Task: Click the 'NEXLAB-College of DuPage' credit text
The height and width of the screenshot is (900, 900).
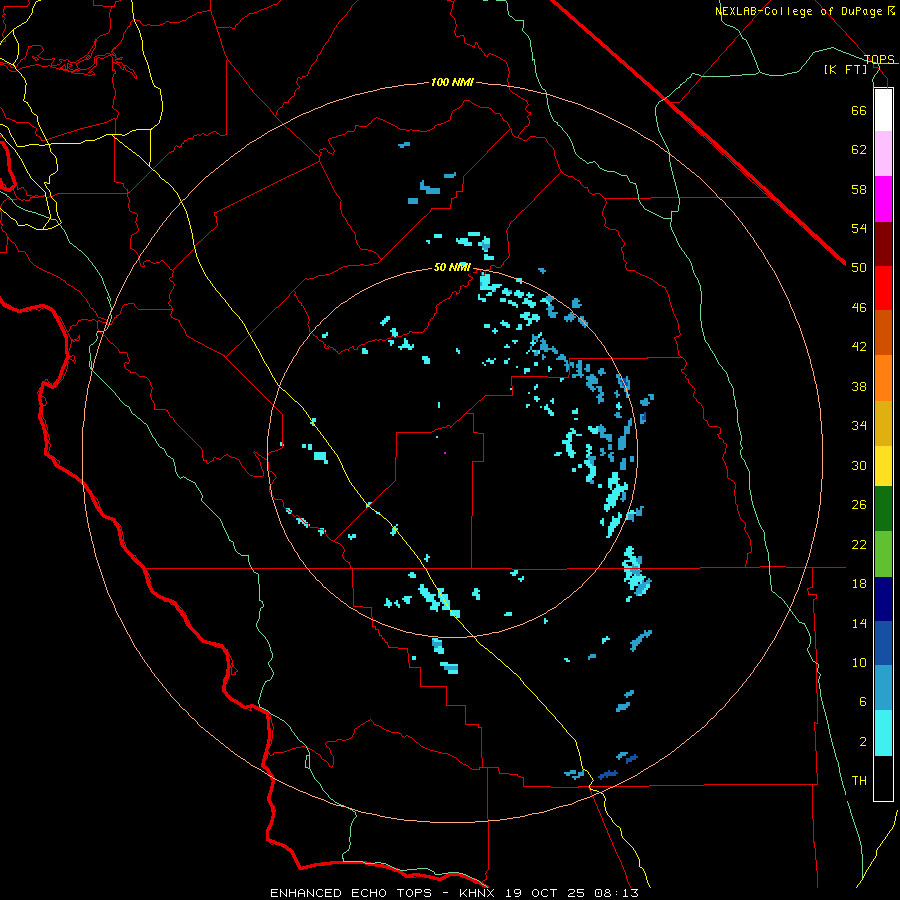Action: [x=799, y=11]
